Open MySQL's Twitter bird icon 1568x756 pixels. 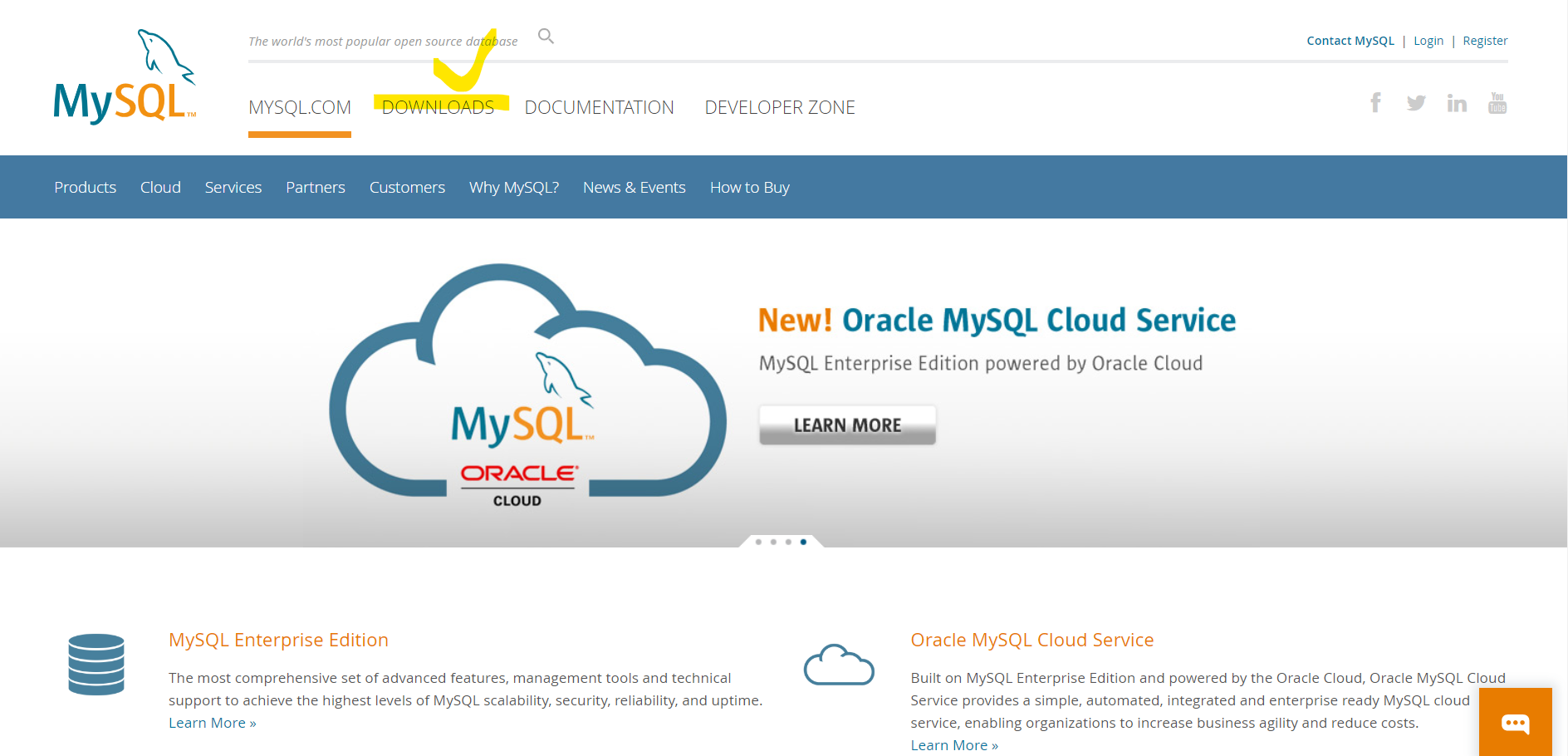coord(1416,103)
